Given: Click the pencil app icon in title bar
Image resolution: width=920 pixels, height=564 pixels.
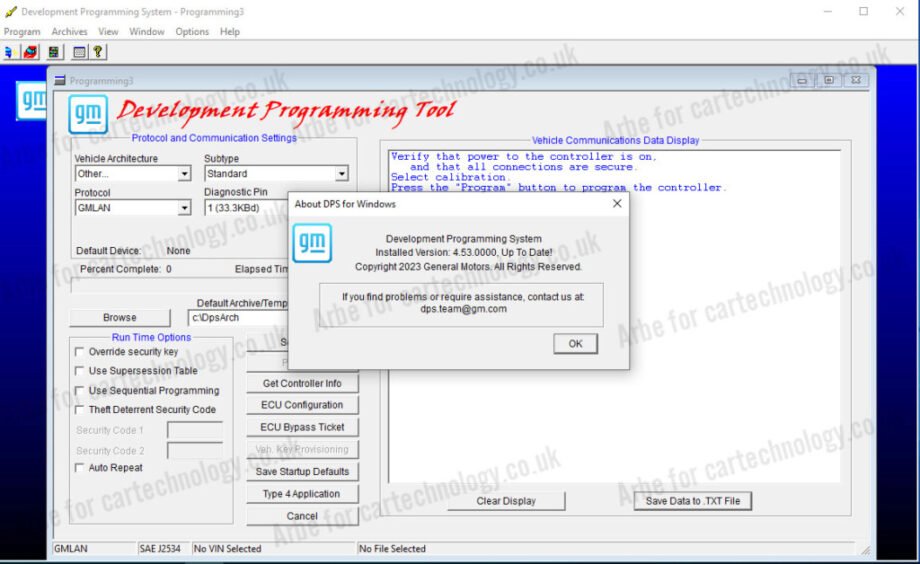Looking at the screenshot, I should point(10,11).
